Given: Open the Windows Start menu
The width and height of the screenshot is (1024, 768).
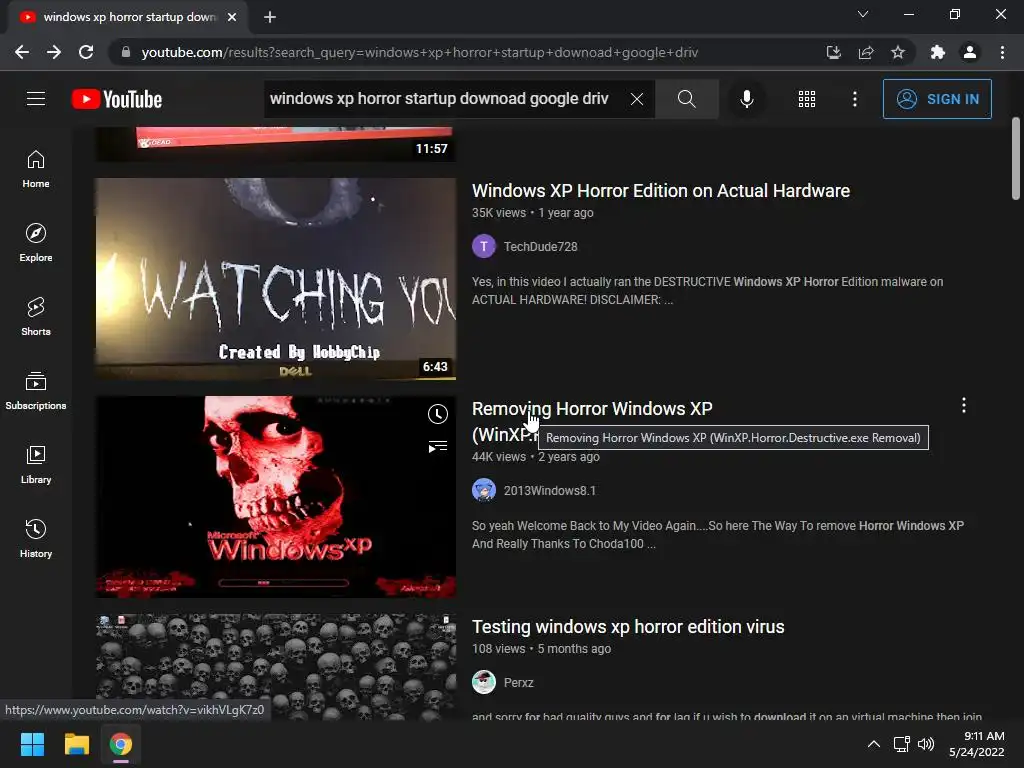Looking at the screenshot, I should pyautogui.click(x=32, y=744).
